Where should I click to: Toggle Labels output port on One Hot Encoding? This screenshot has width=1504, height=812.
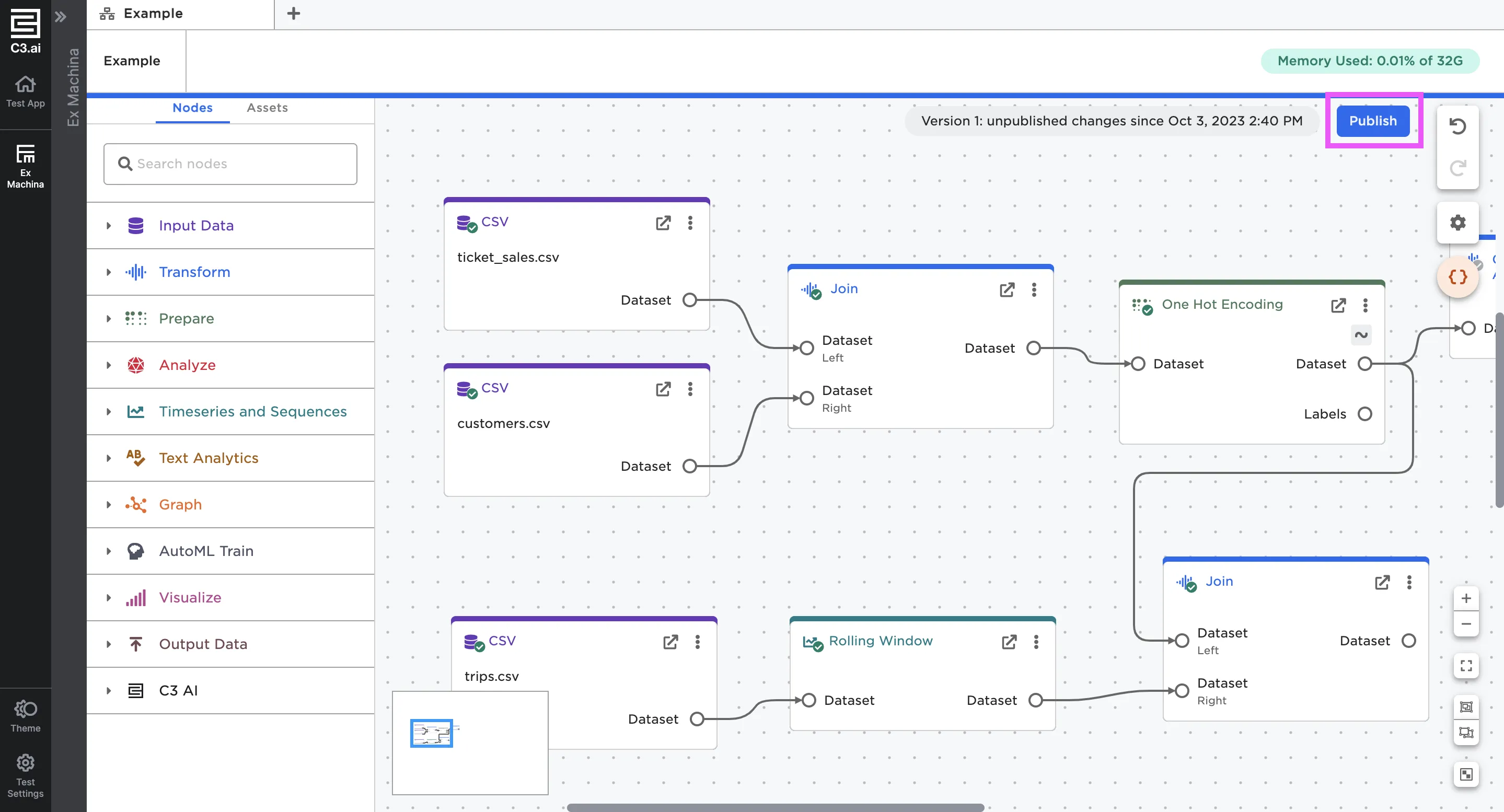(1364, 414)
